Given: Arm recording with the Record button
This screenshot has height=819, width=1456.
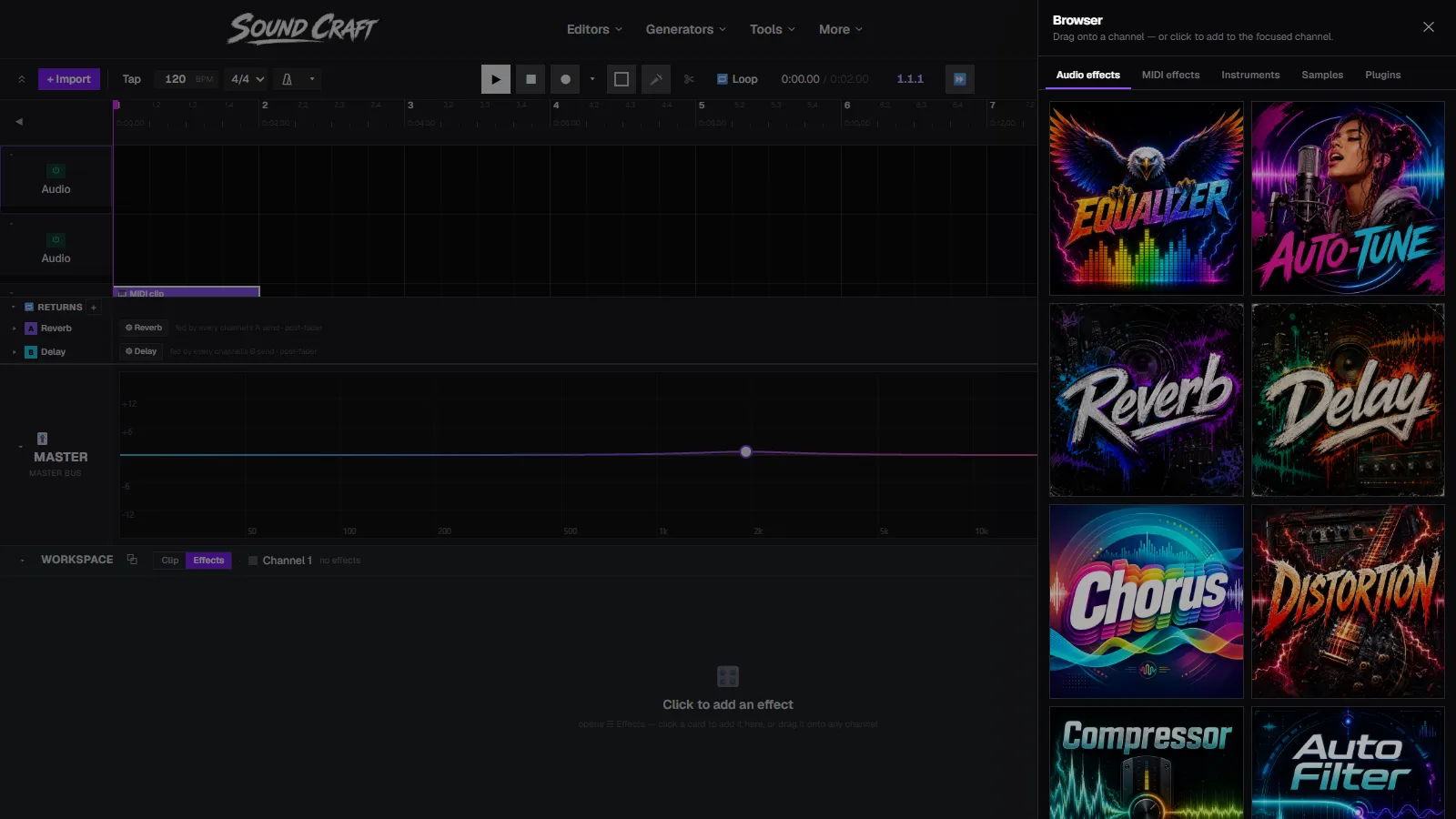Looking at the screenshot, I should point(565,79).
